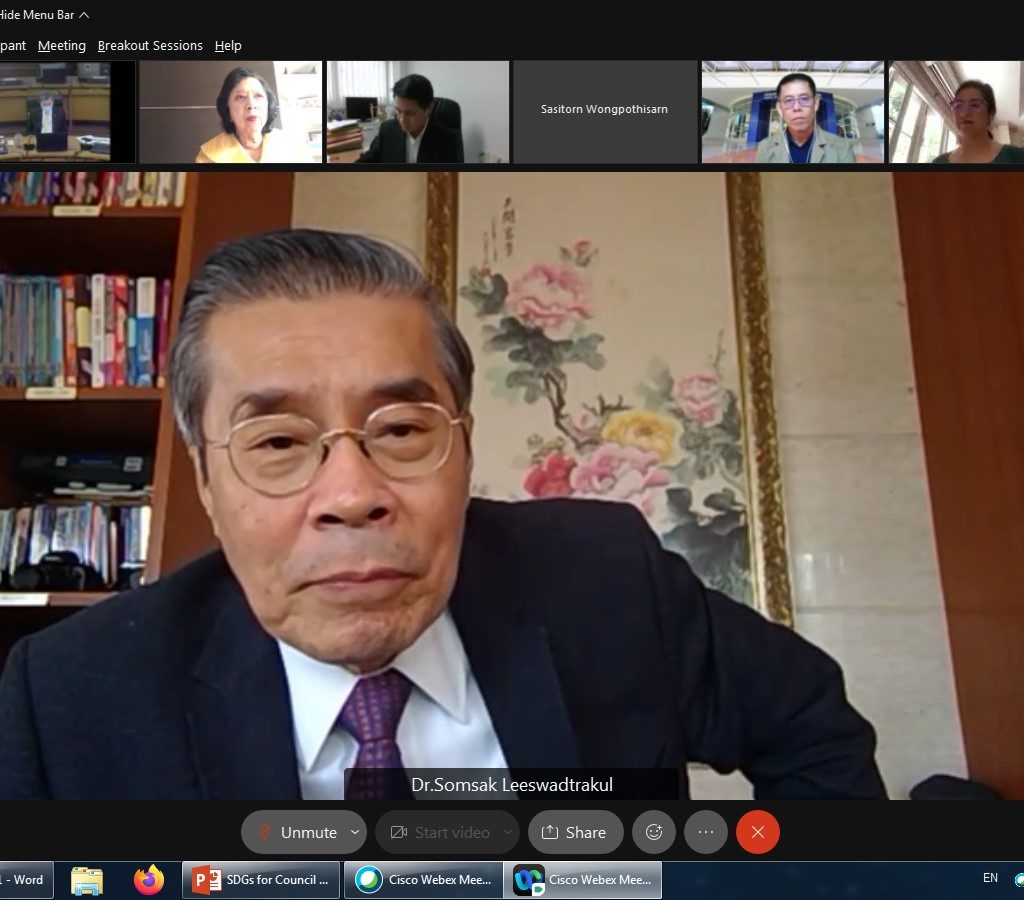Open the reactions smiley icon
1024x900 pixels.
pos(654,832)
